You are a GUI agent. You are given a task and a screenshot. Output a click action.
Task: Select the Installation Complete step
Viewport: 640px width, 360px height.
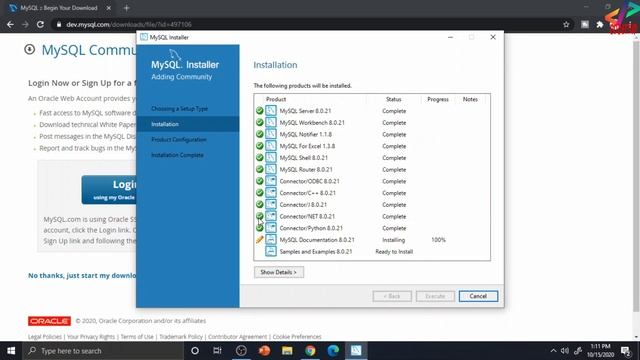[177, 155]
